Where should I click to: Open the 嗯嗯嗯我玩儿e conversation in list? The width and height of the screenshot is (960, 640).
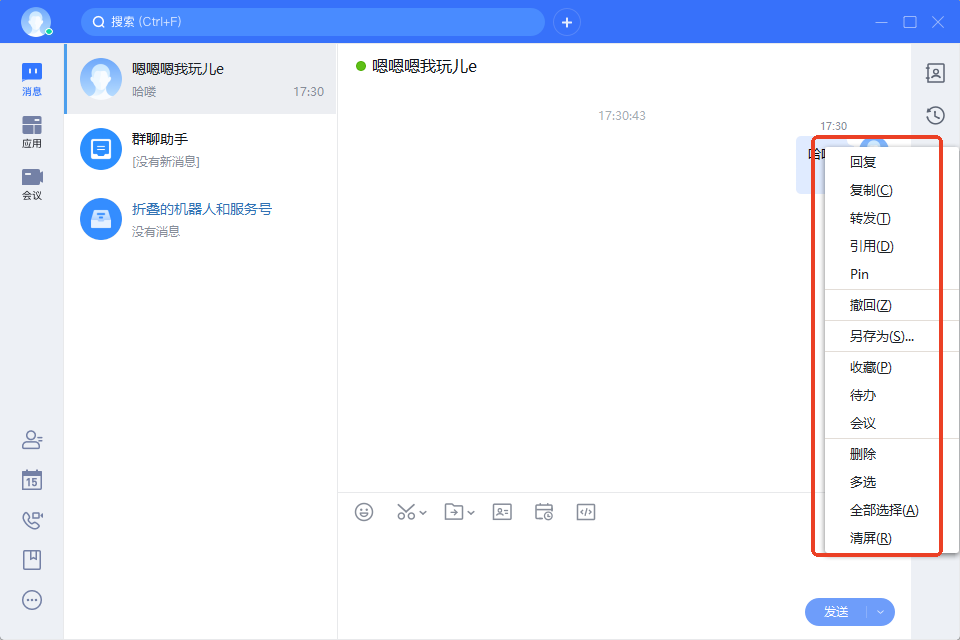pos(201,79)
